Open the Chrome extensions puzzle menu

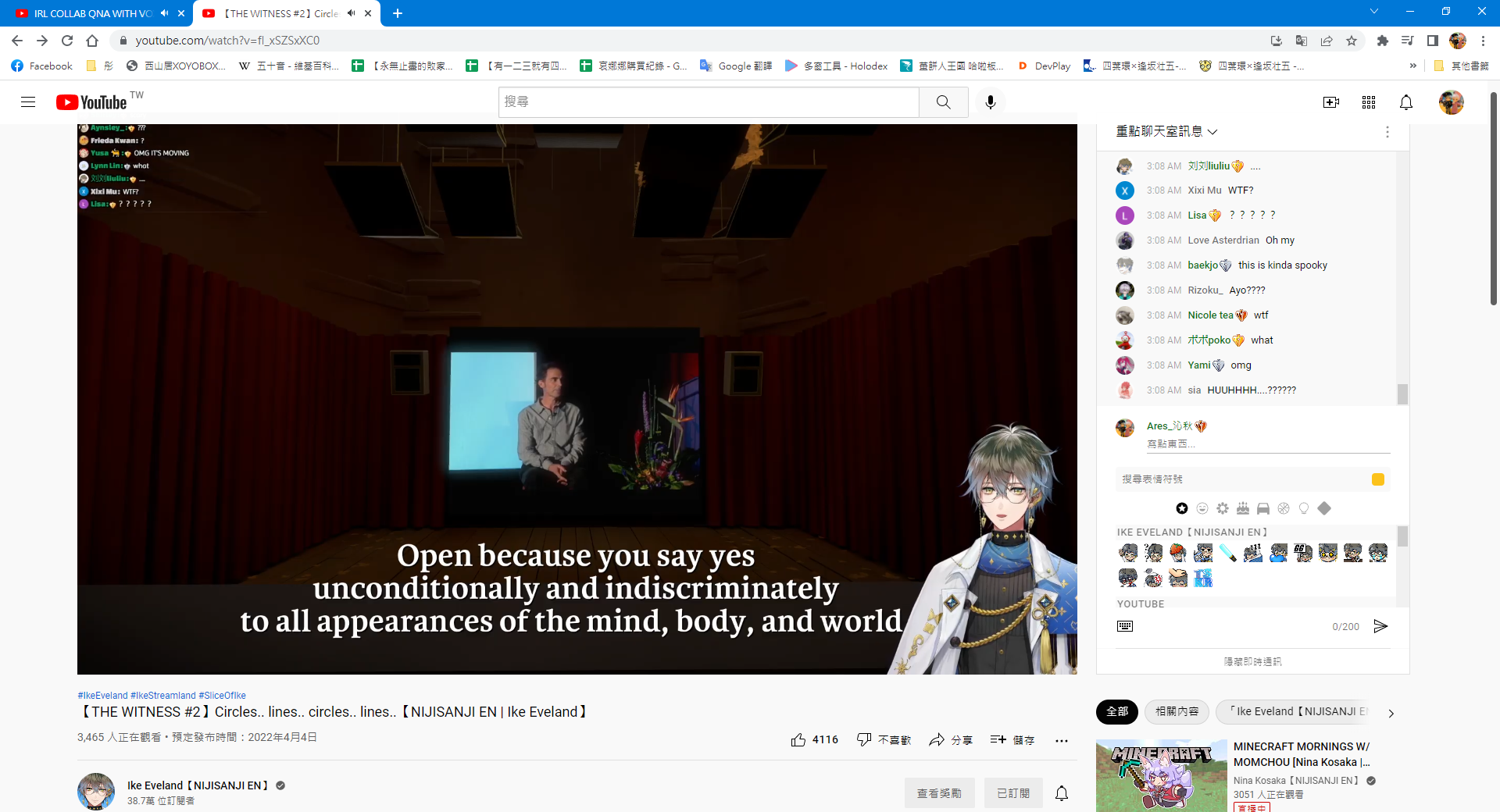tap(1383, 41)
